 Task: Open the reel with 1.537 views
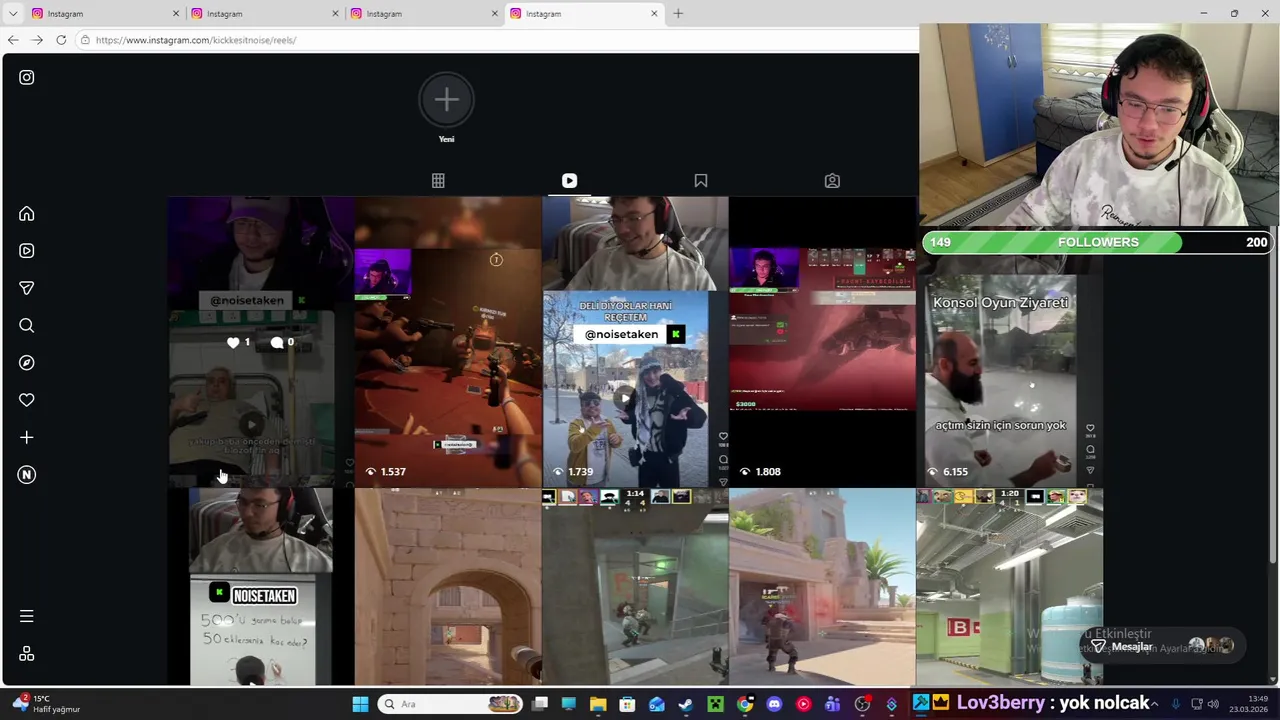pos(448,341)
